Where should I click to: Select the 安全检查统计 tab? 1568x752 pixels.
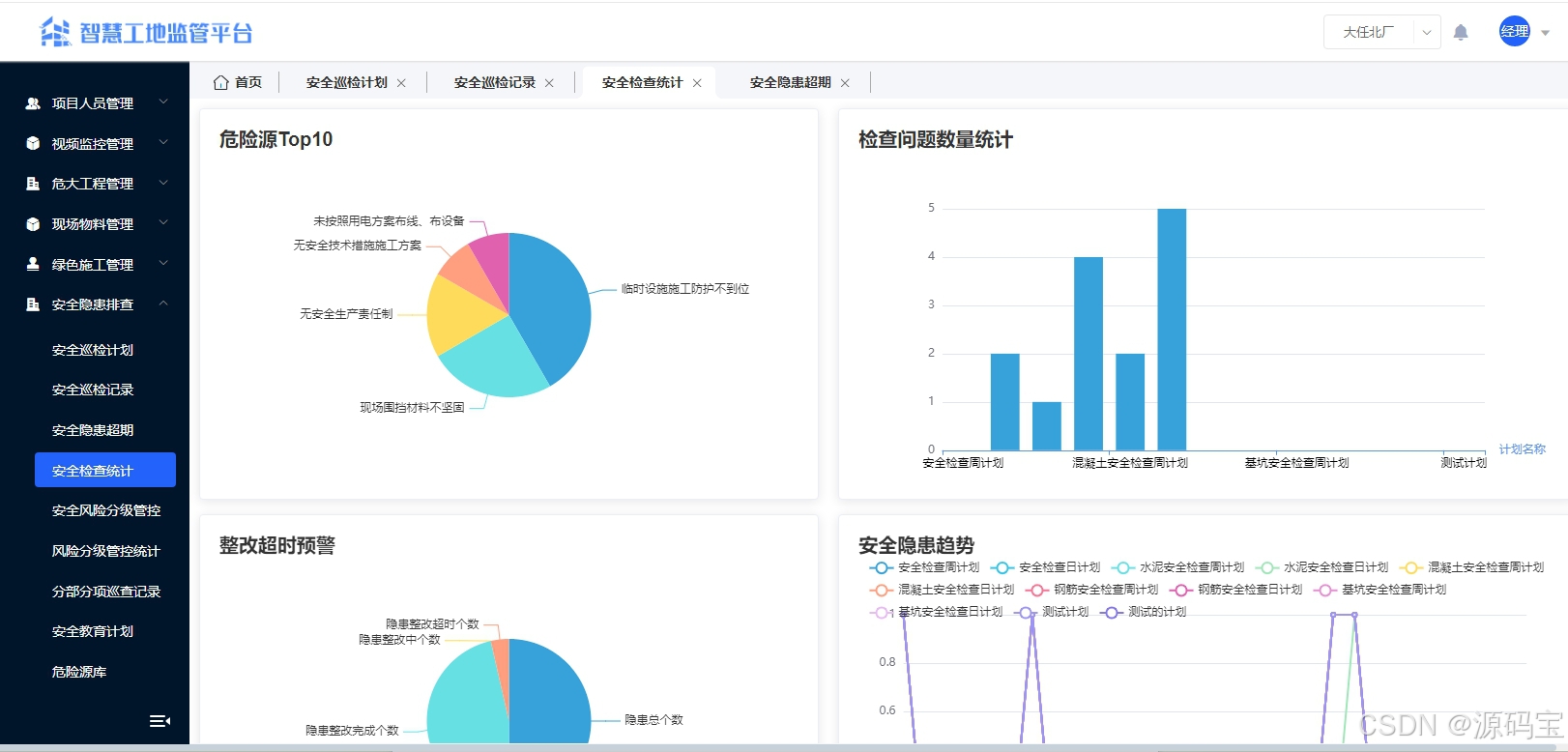coord(642,82)
